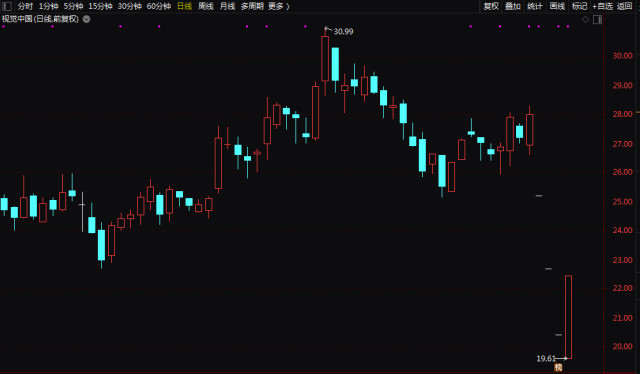Click the 27.00 price axis label
The width and height of the screenshot is (640, 374).
(x=622, y=144)
